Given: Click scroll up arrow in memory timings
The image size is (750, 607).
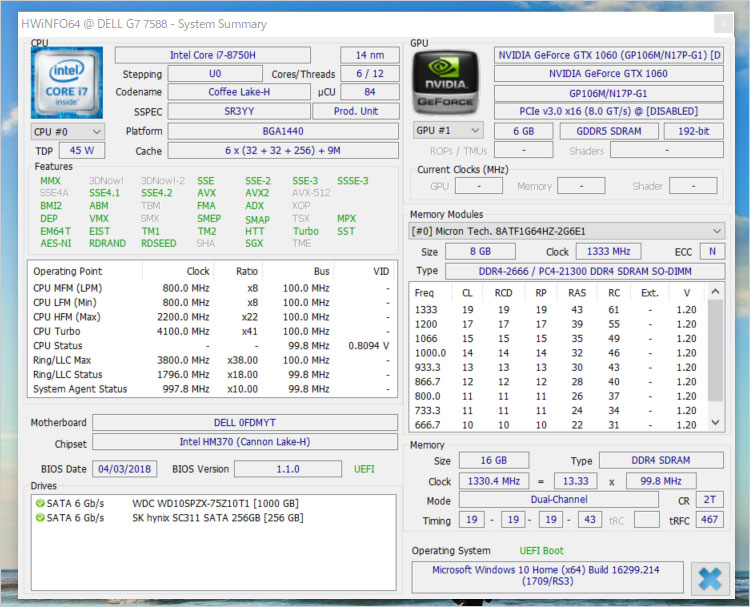Looking at the screenshot, I should click(715, 291).
